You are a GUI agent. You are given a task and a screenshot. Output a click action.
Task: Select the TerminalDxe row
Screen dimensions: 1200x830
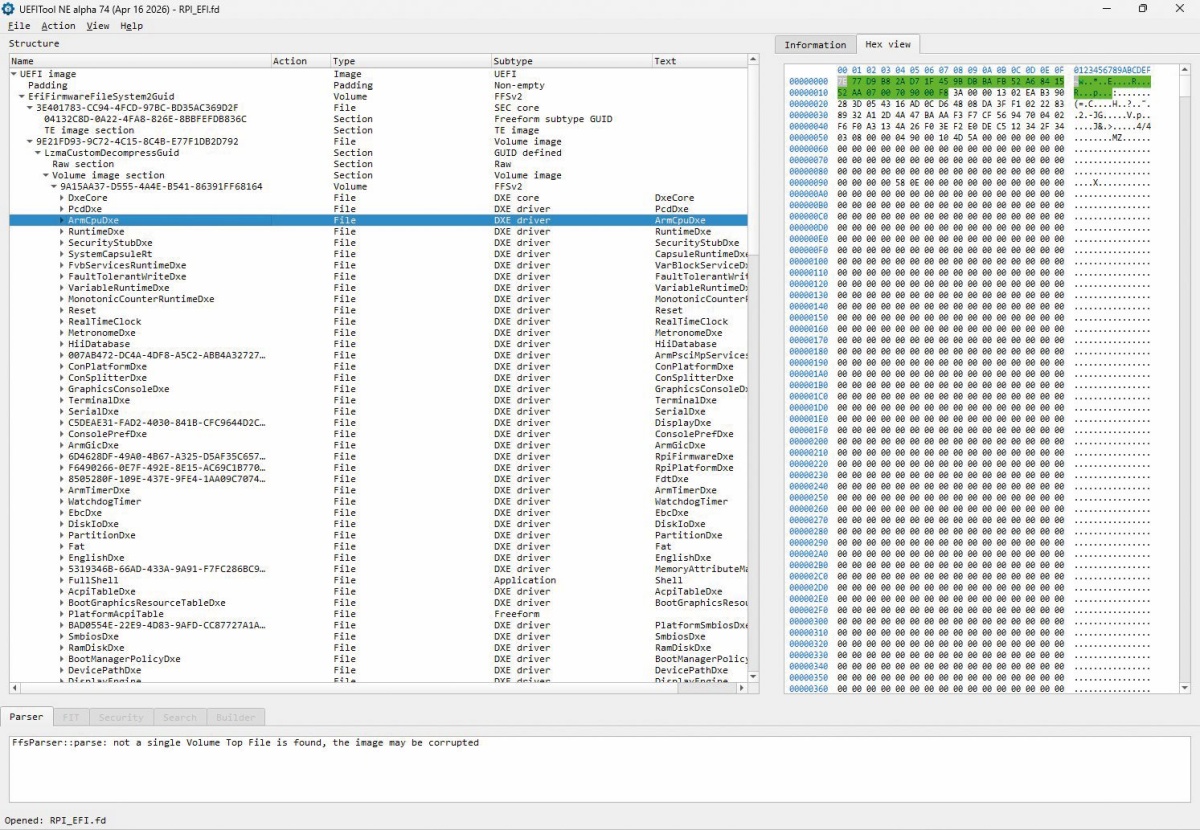pos(378,400)
